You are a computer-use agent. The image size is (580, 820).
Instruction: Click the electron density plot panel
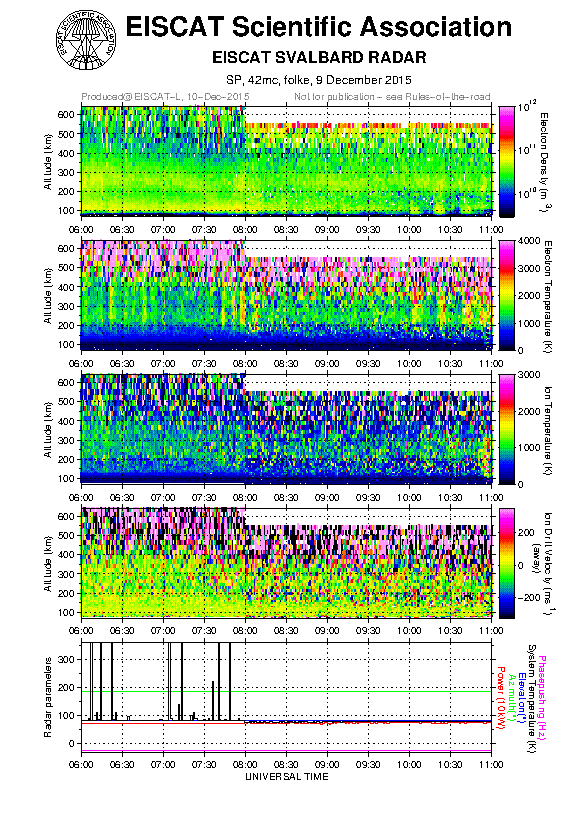[x=286, y=162]
